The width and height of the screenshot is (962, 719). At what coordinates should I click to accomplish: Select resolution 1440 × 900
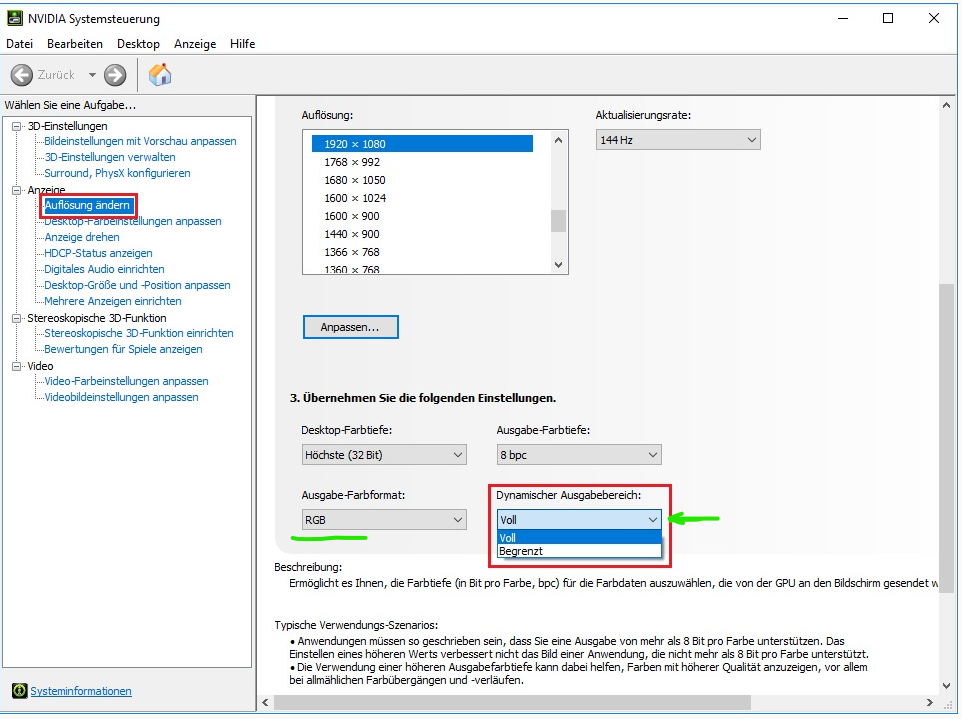click(x=422, y=234)
